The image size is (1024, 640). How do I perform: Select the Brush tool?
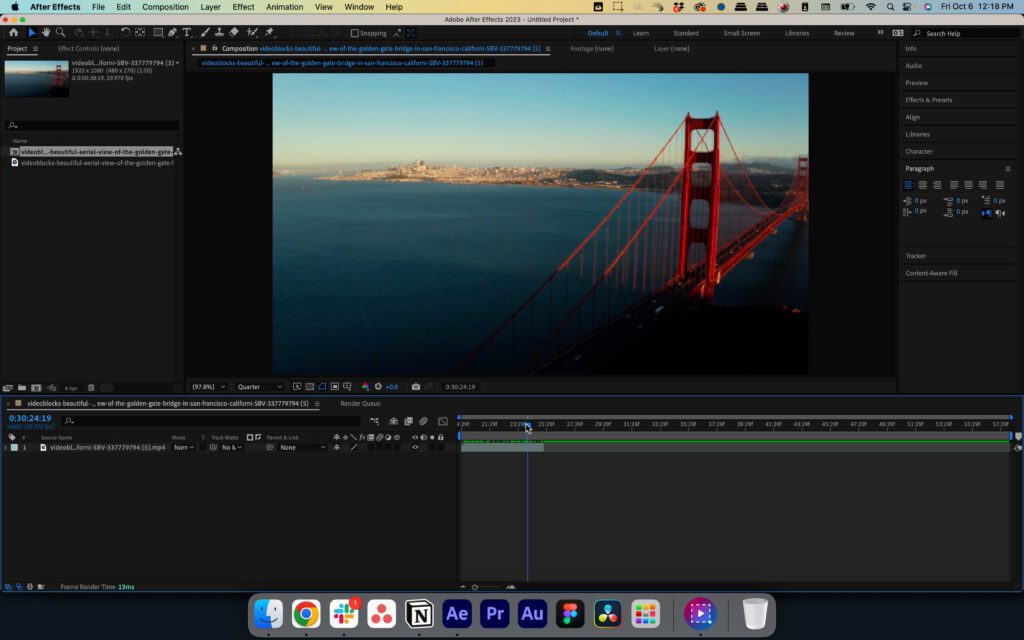(x=205, y=32)
